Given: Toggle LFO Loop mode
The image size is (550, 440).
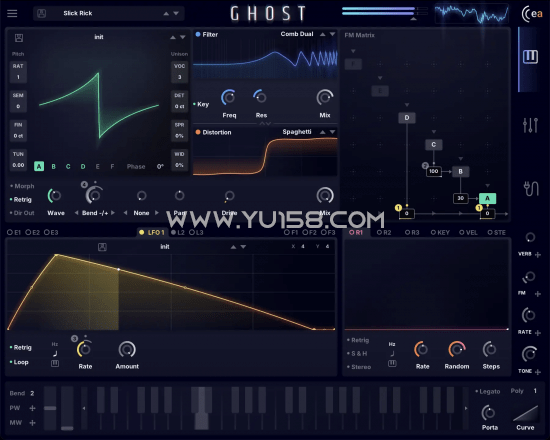Looking at the screenshot, I should tap(19, 362).
